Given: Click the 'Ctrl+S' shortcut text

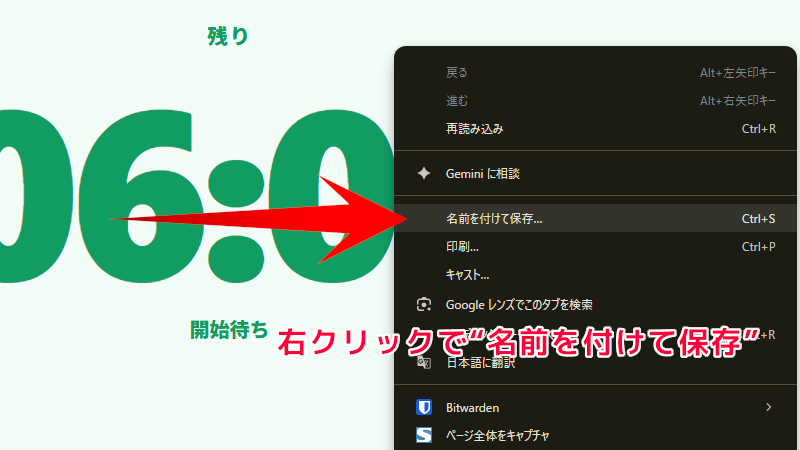Looking at the screenshot, I should tap(758, 219).
